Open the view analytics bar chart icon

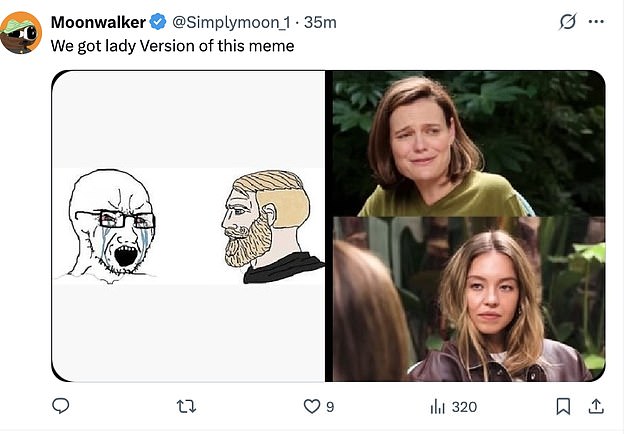click(x=437, y=406)
